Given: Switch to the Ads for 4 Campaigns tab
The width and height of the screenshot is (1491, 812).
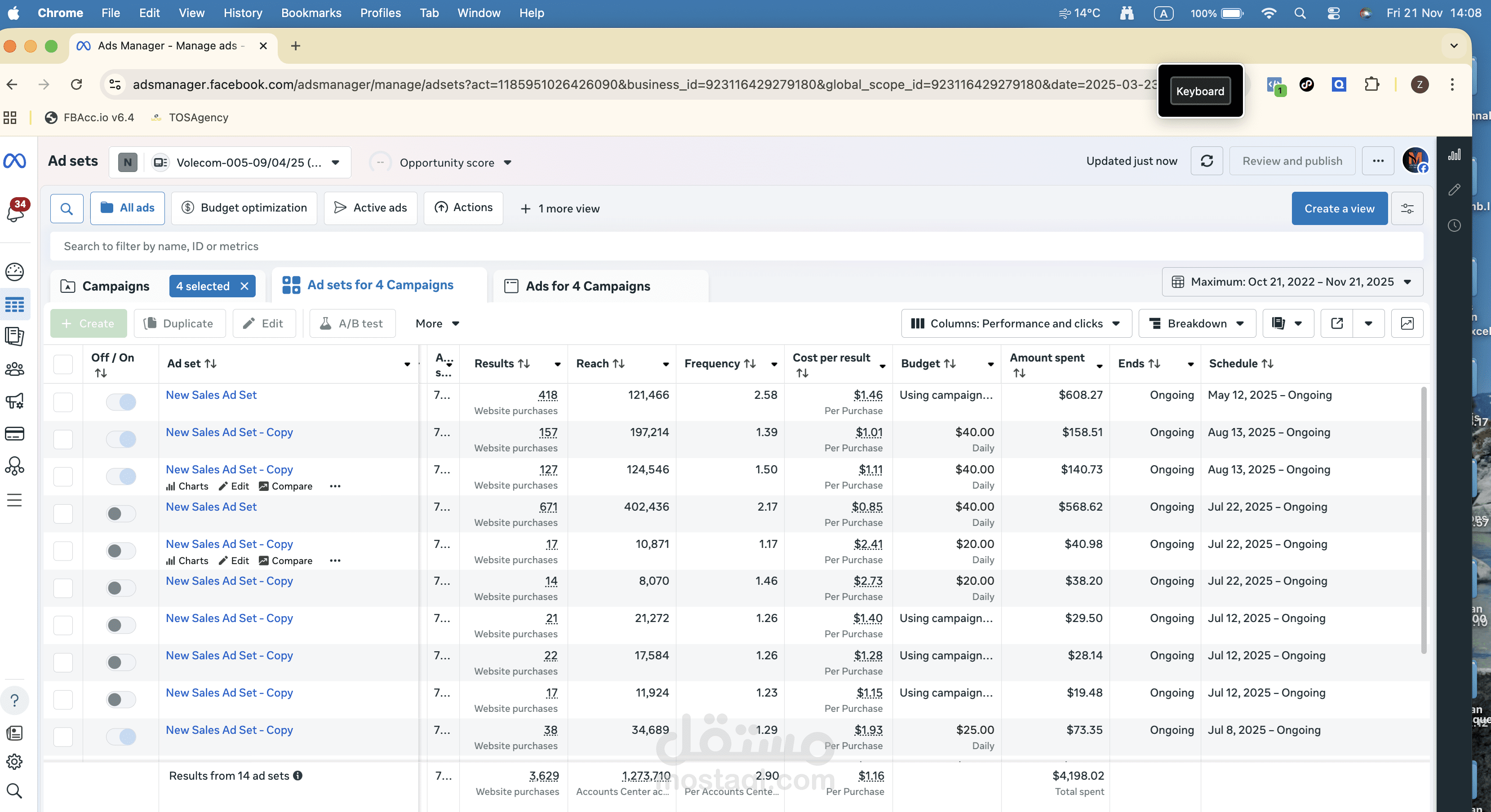Looking at the screenshot, I should [587, 286].
